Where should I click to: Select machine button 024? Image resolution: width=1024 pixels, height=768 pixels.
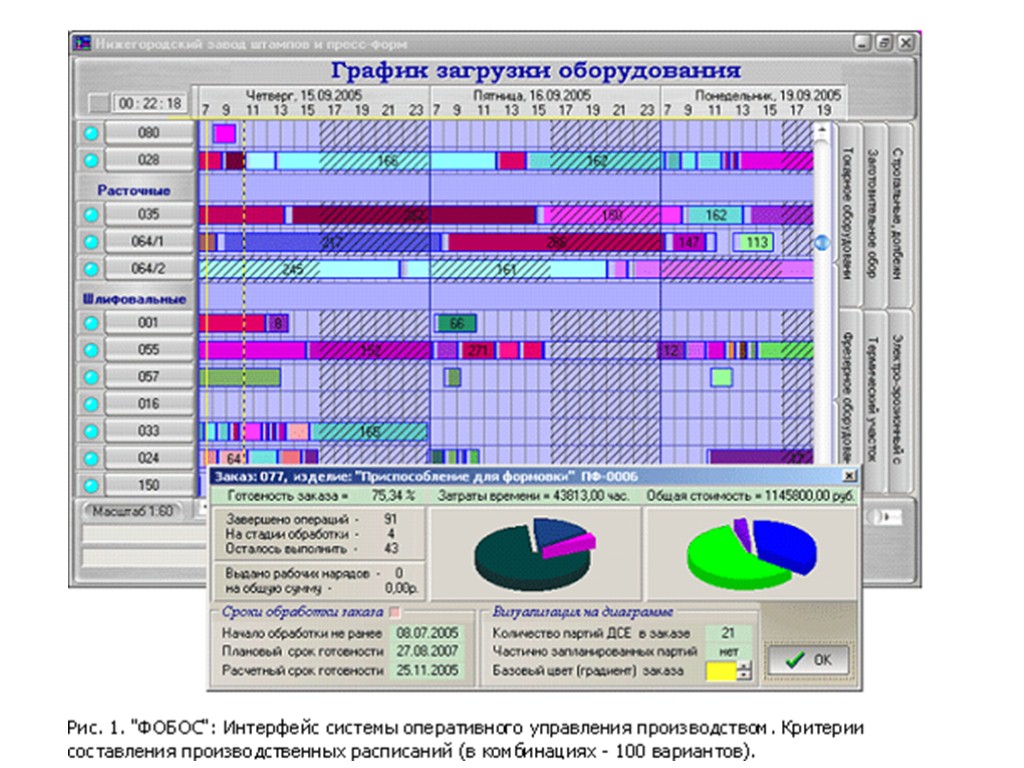point(149,458)
